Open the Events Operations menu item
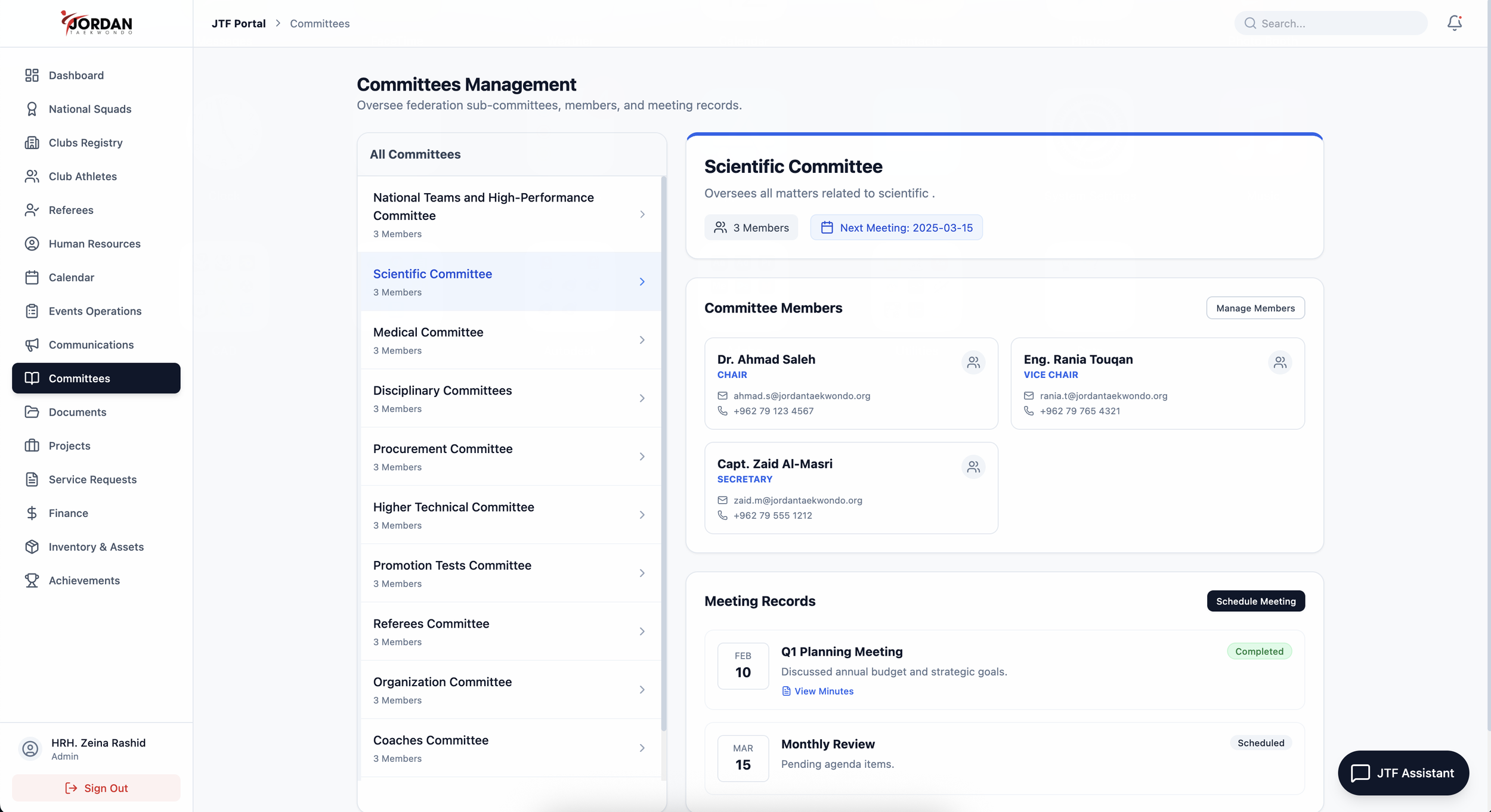The image size is (1491, 812). tap(95, 311)
